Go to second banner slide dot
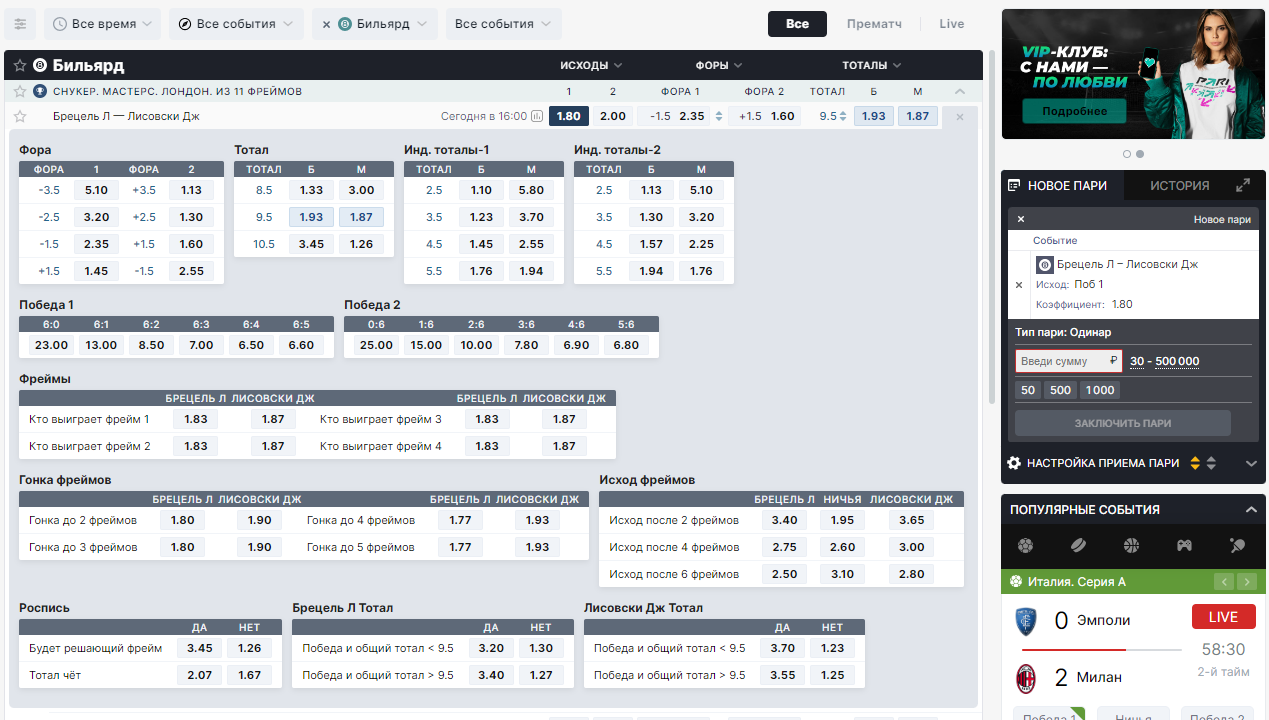 (x=1140, y=154)
